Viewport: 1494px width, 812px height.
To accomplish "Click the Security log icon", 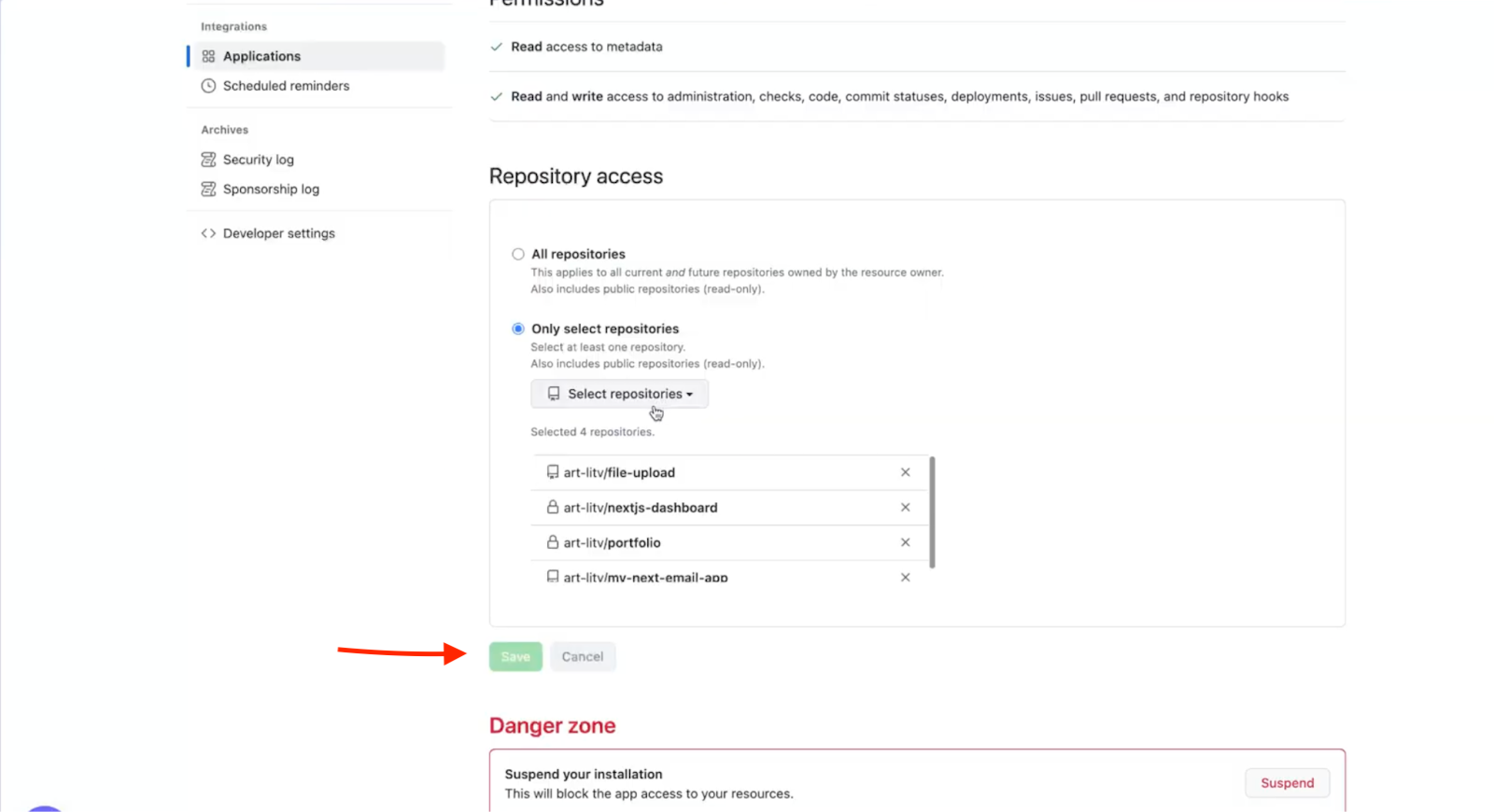I will (x=208, y=160).
